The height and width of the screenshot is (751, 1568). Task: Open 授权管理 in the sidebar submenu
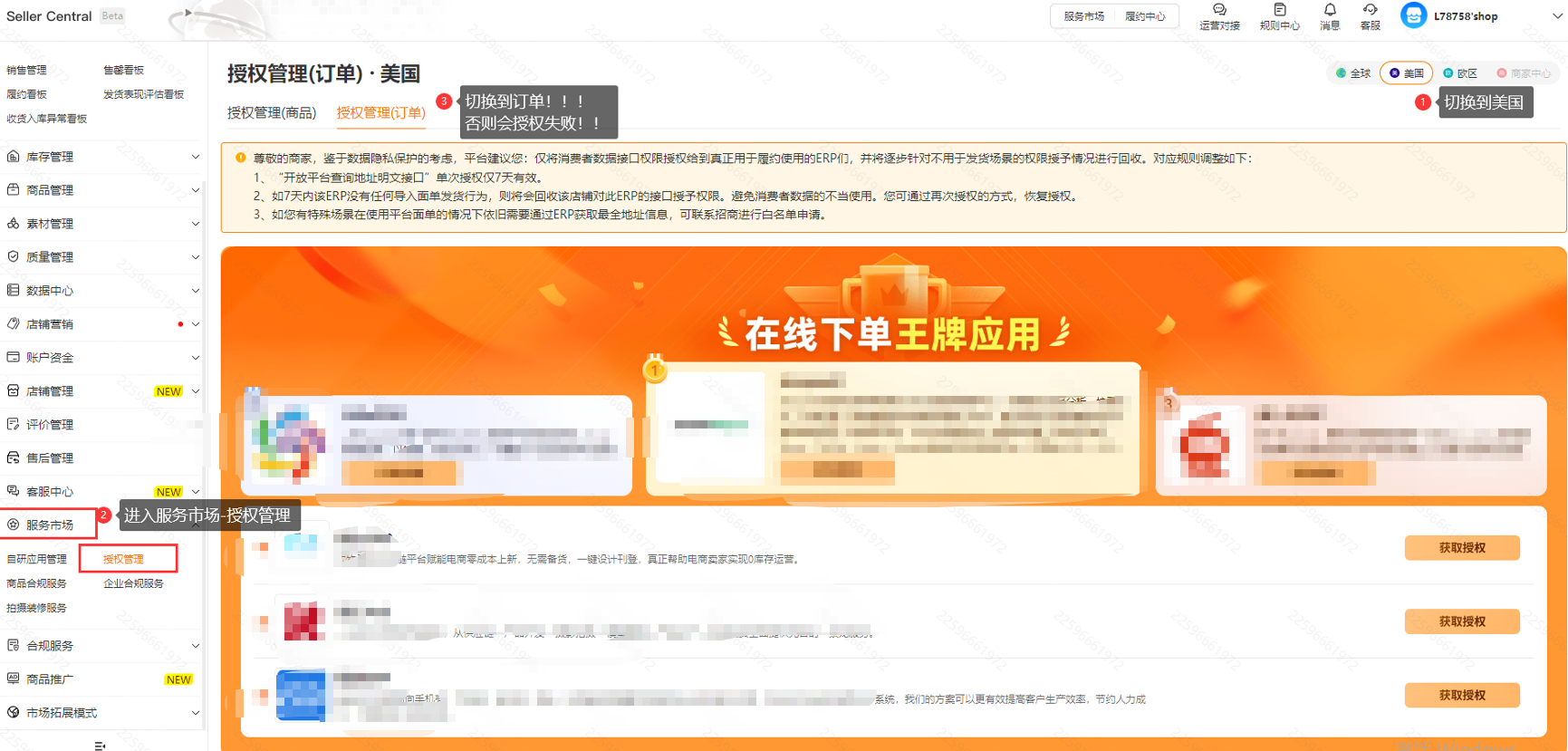(123, 559)
